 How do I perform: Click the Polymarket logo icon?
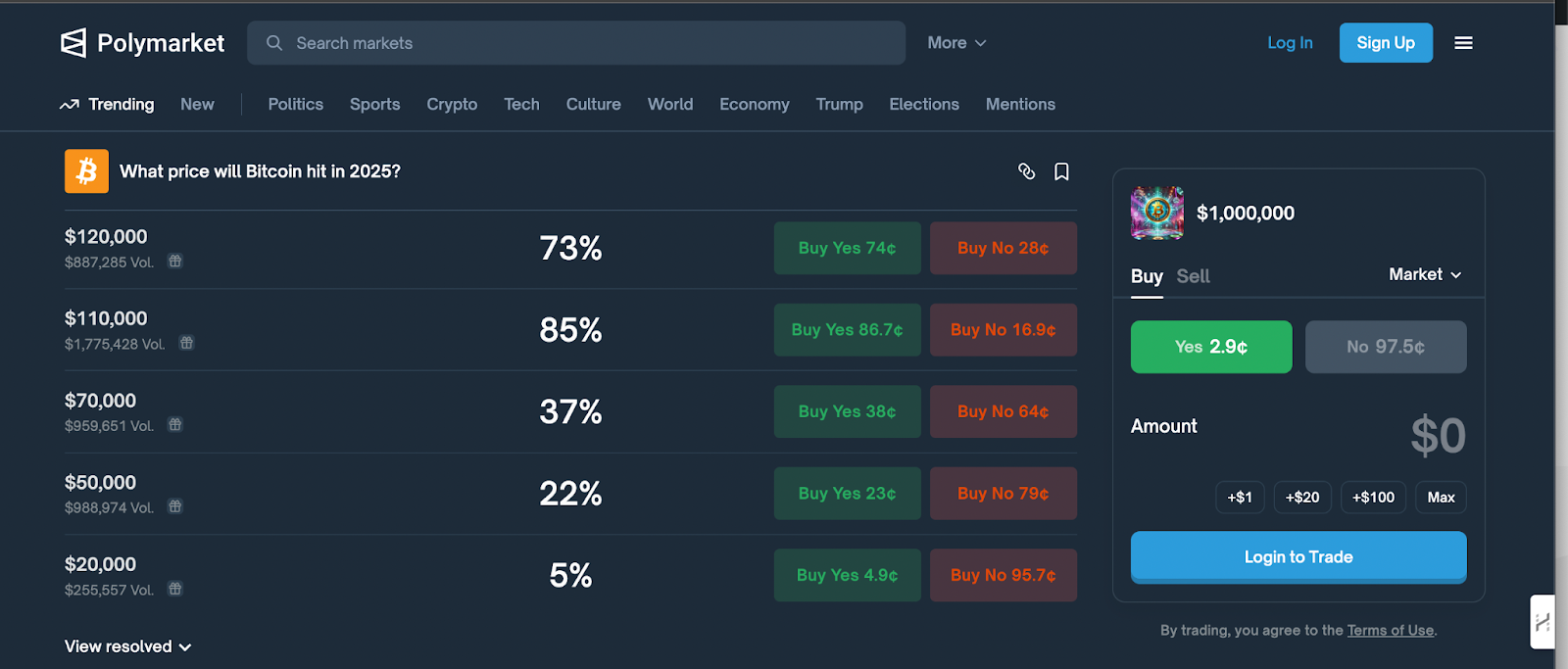pyautogui.click(x=73, y=43)
